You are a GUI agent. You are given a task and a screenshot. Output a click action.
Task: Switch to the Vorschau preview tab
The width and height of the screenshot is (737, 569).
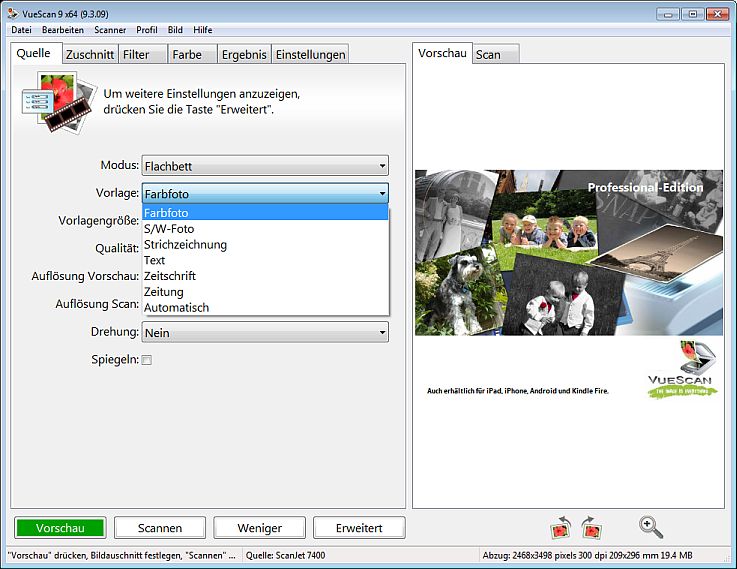pyautogui.click(x=442, y=53)
